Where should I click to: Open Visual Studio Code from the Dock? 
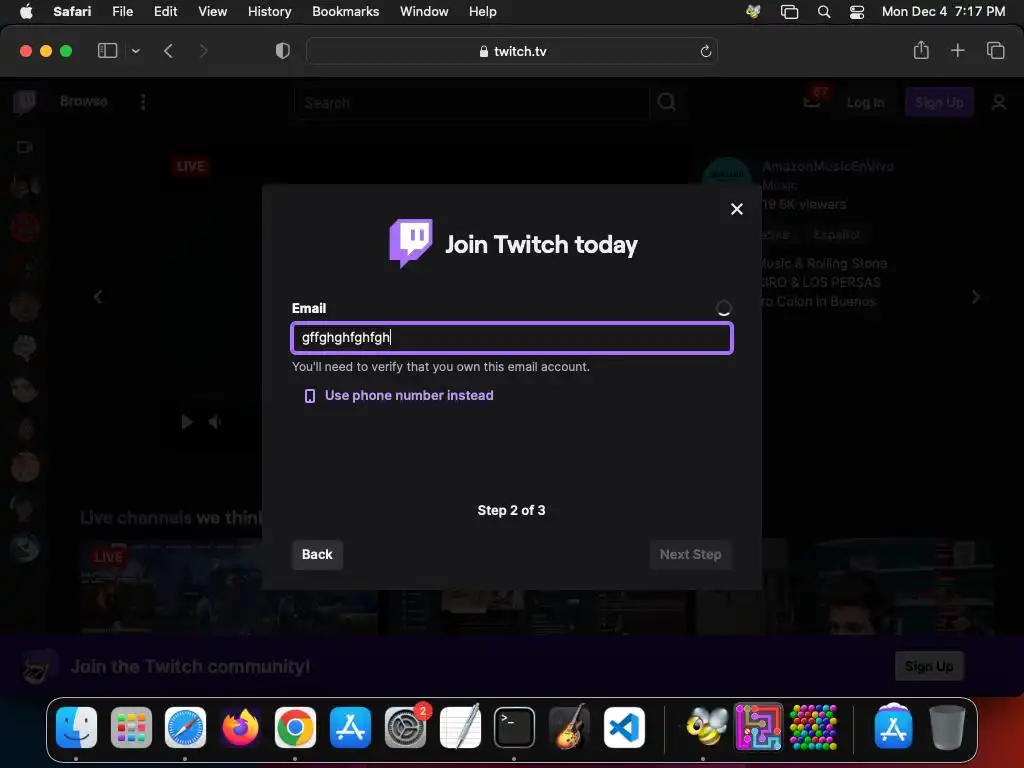624,727
